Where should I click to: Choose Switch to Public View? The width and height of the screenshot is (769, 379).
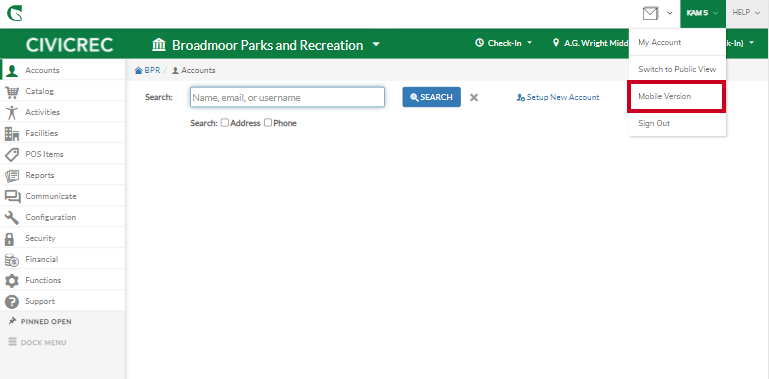(x=677, y=69)
